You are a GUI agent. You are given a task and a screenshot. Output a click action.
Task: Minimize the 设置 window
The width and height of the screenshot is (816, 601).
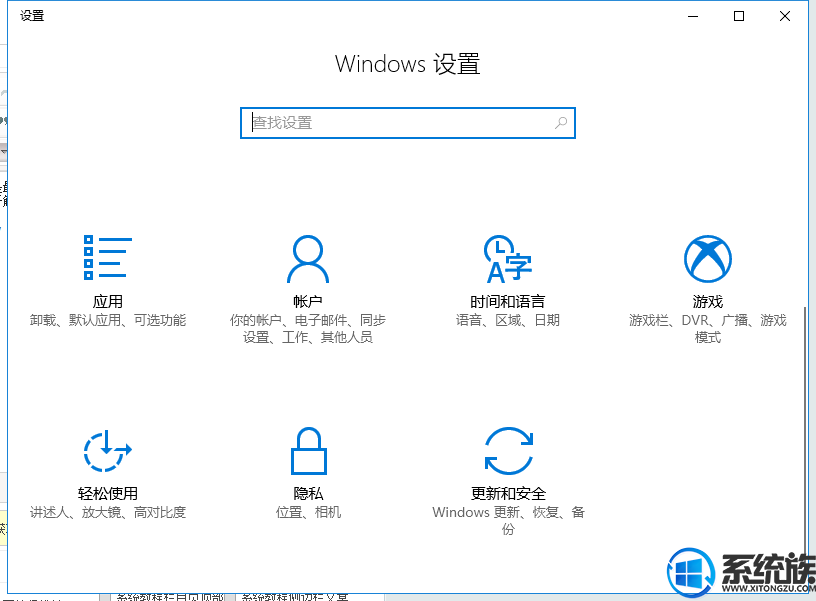click(693, 16)
